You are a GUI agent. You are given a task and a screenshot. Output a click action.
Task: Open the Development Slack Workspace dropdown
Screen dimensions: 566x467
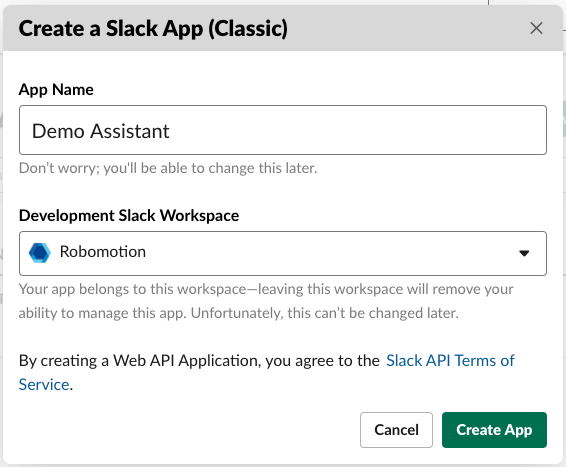coord(283,253)
